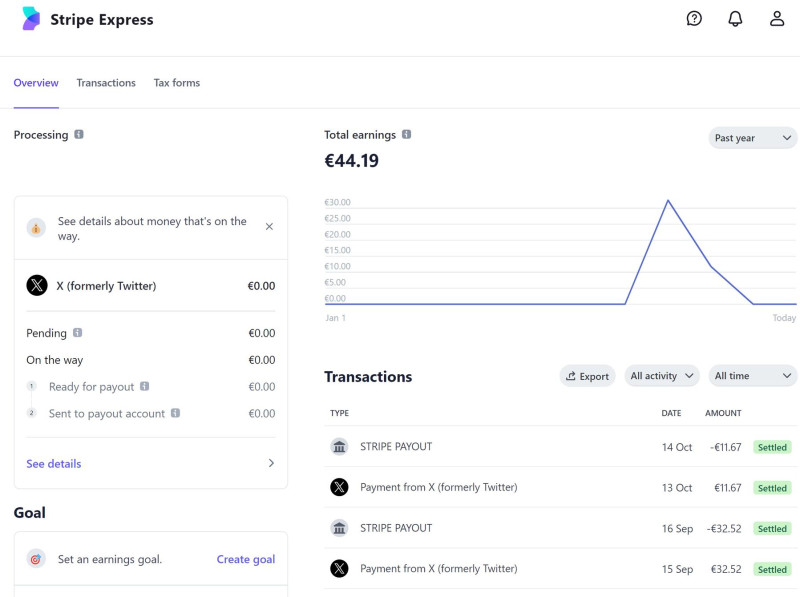Open Payment from X on 13 Oct
The image size is (800, 597).
[560, 487]
